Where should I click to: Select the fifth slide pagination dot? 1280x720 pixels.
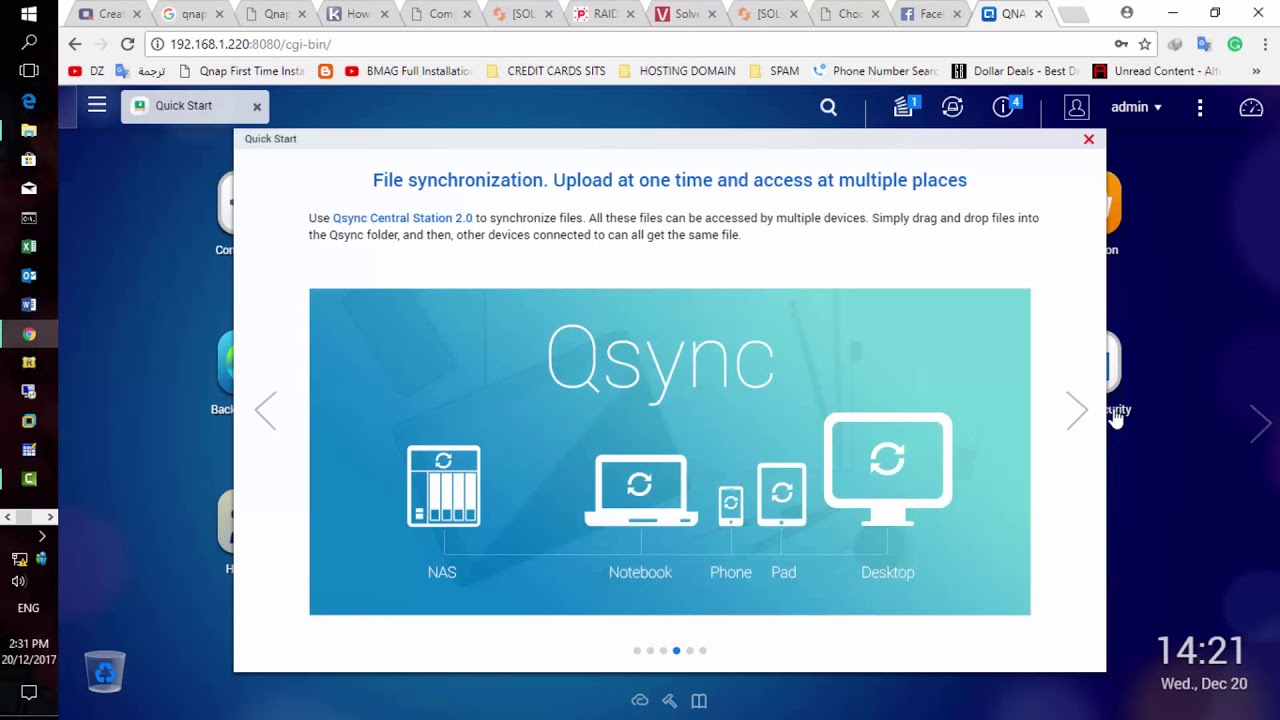690,651
